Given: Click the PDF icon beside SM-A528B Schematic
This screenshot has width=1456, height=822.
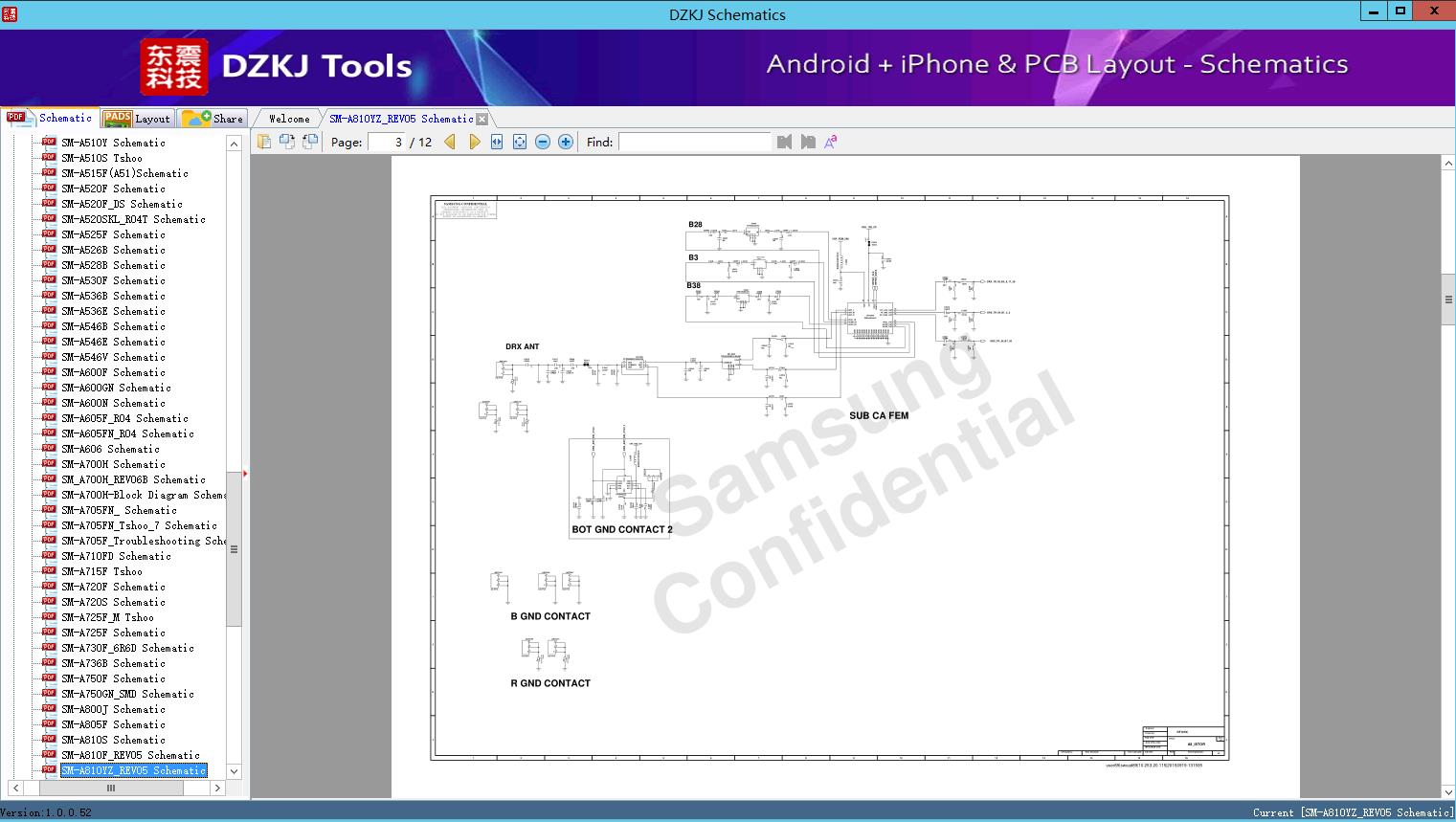Looking at the screenshot, I should tap(49, 264).
